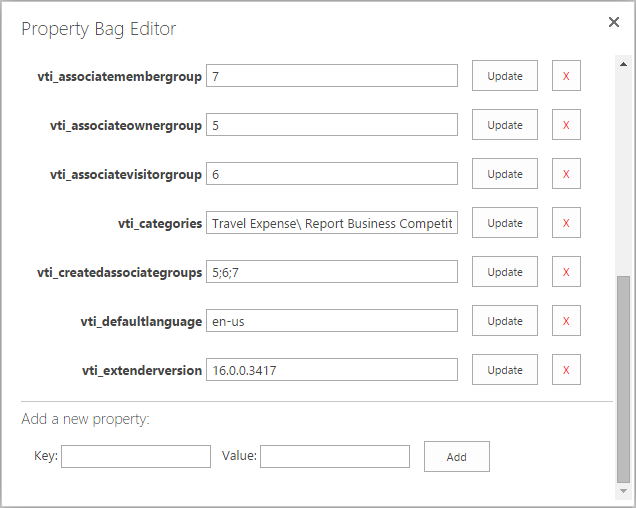Click the scrollbar up arrow
Viewport: 636px width, 508px height.
tap(623, 64)
